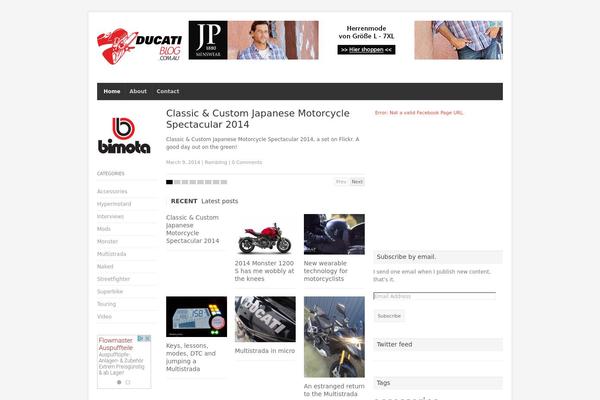The height and width of the screenshot is (400, 600).
Task: Open the Naked category
Action: [105, 266]
